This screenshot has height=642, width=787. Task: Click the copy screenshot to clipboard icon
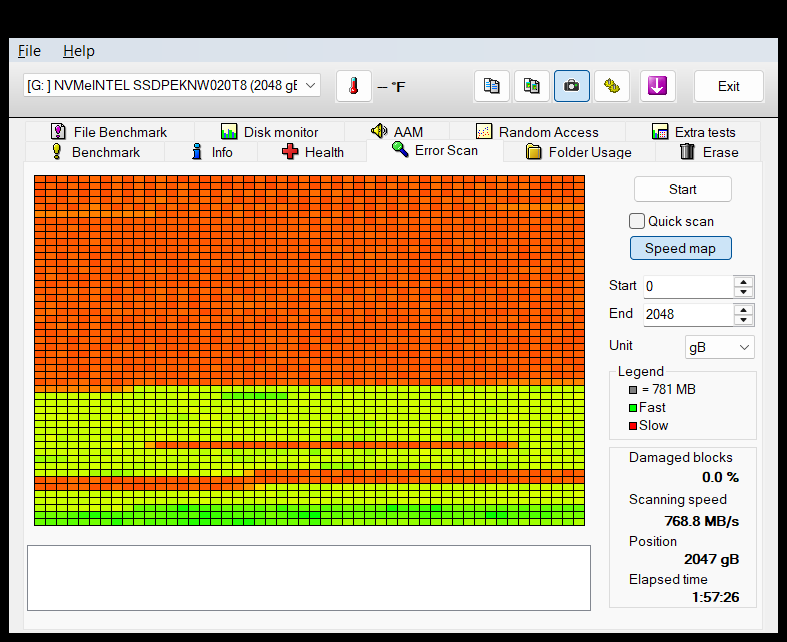point(532,86)
